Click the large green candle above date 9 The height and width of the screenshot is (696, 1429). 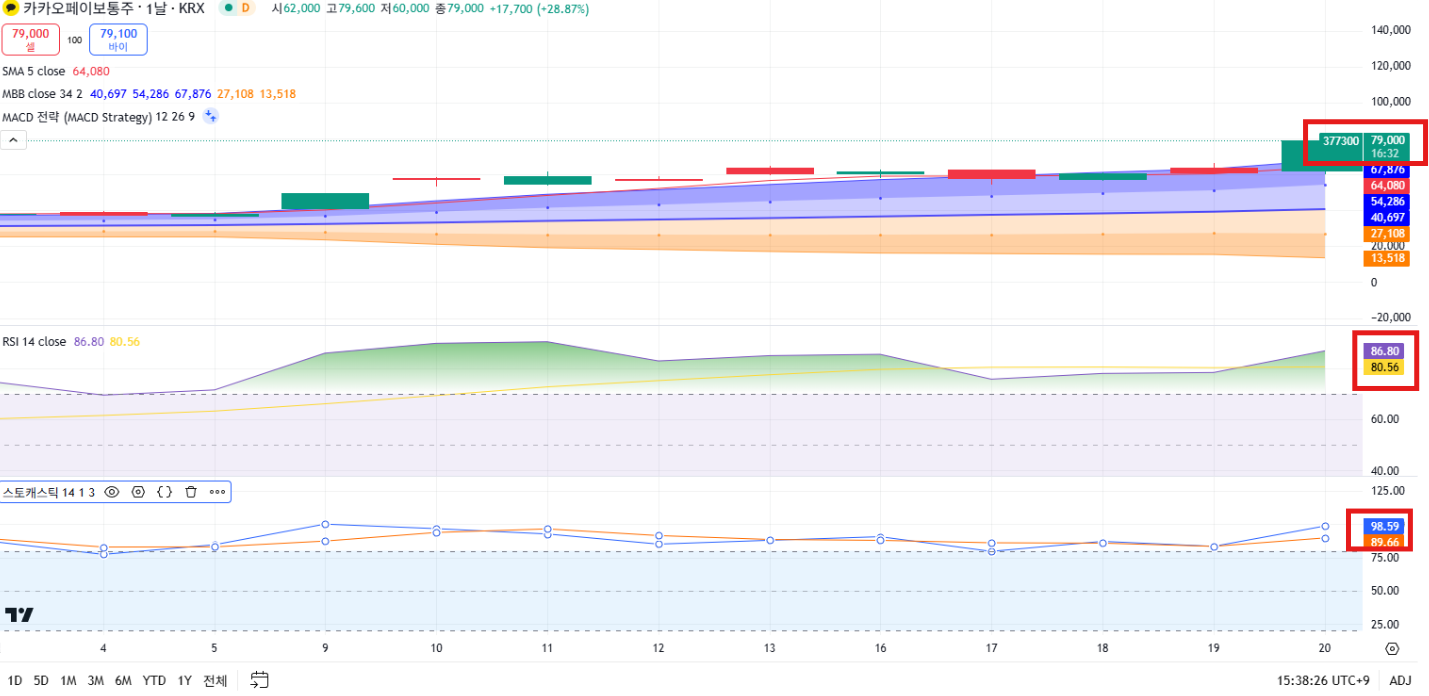point(325,201)
